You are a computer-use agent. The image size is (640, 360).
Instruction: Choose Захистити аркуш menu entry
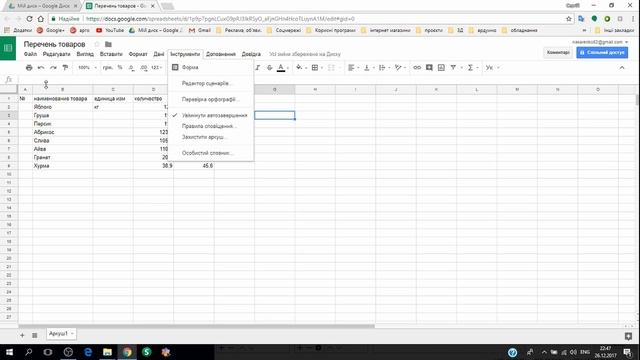(211, 137)
